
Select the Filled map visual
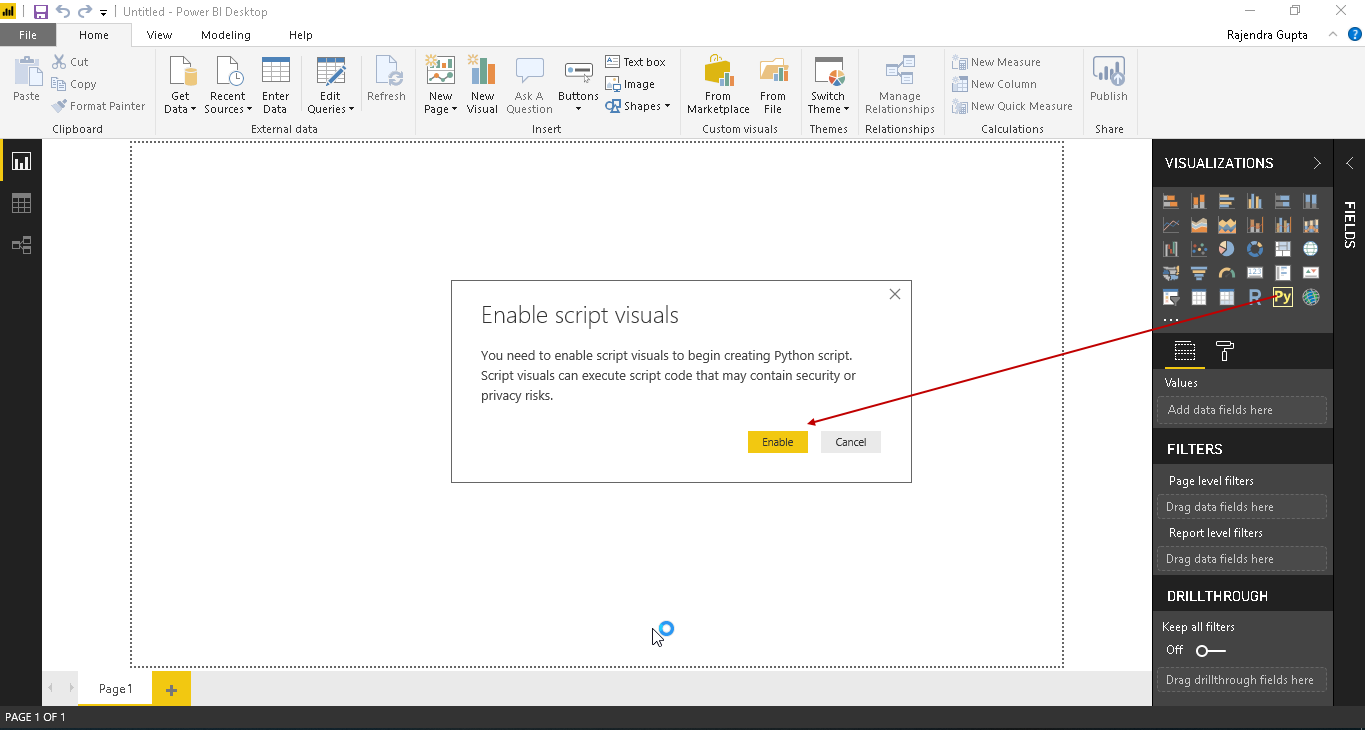coord(1171,273)
